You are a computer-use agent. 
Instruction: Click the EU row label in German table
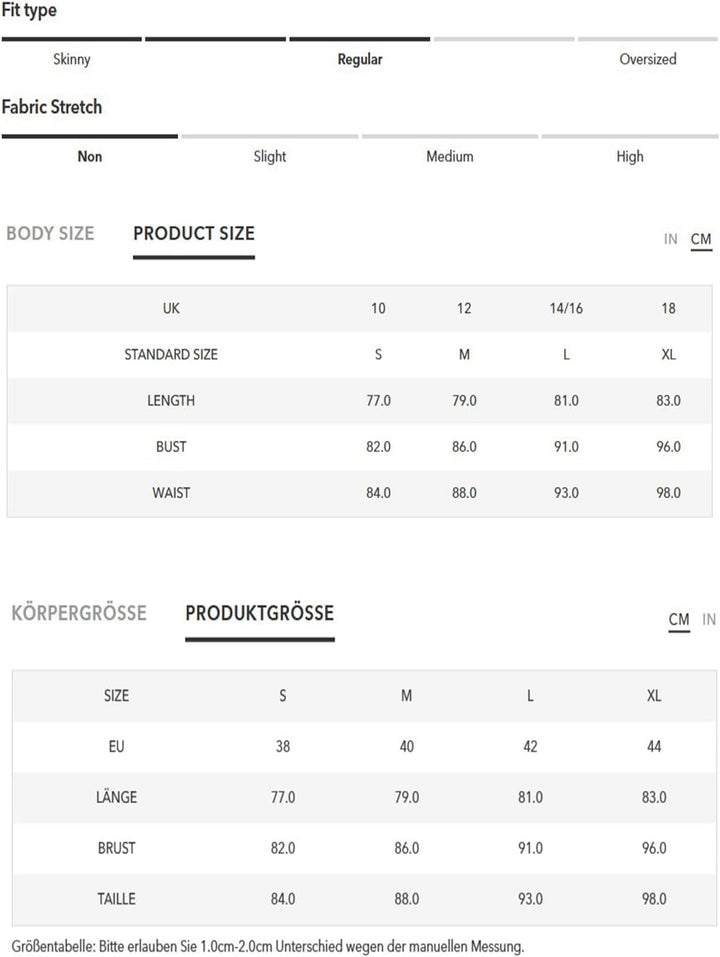coord(117,746)
